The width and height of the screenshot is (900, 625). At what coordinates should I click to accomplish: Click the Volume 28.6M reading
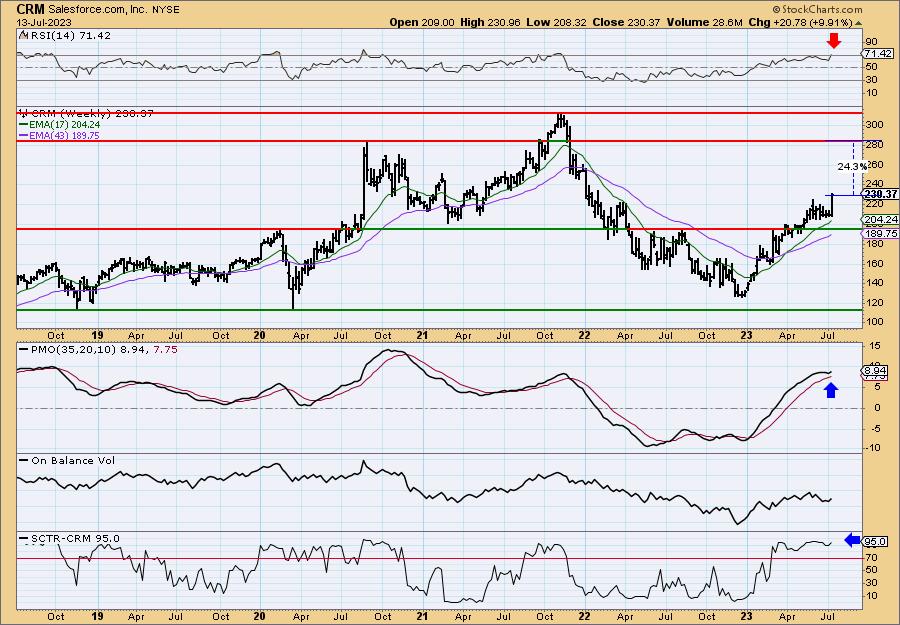point(705,22)
